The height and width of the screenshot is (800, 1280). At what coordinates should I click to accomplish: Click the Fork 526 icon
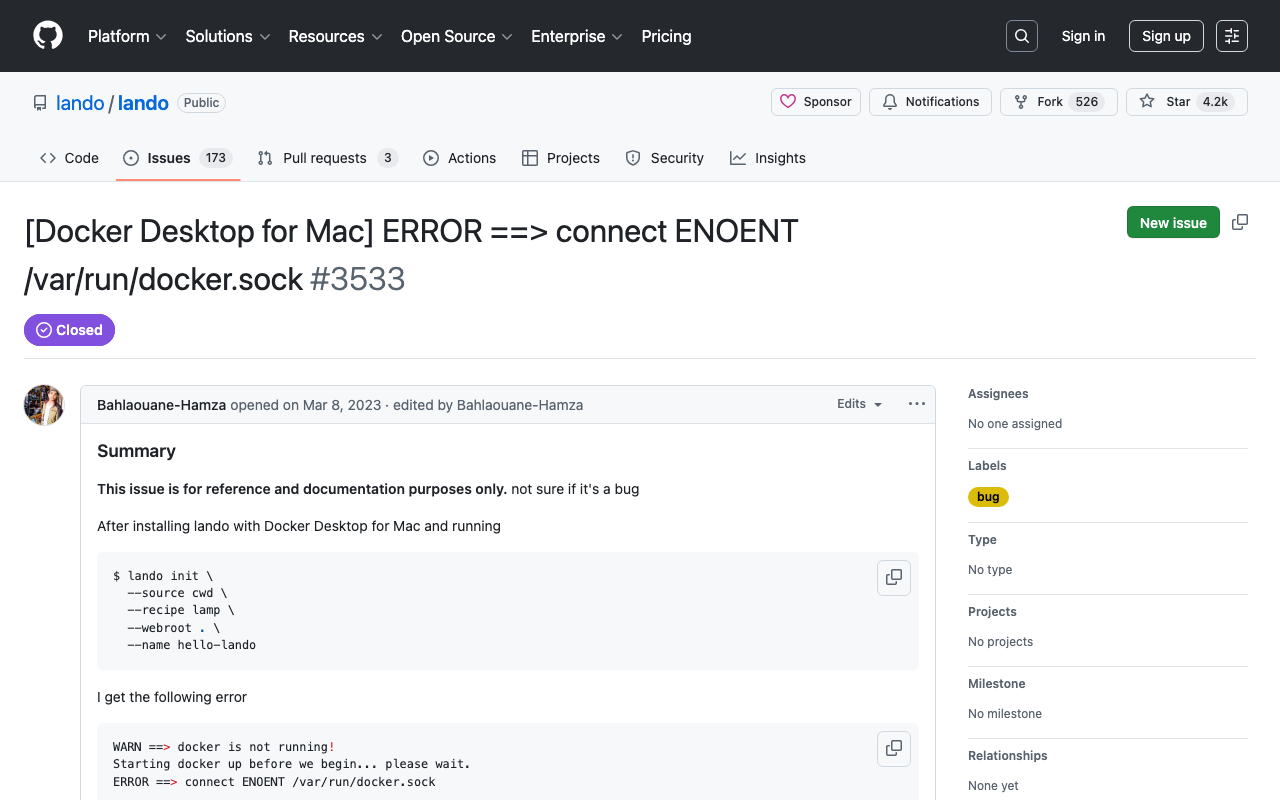pos(1021,101)
